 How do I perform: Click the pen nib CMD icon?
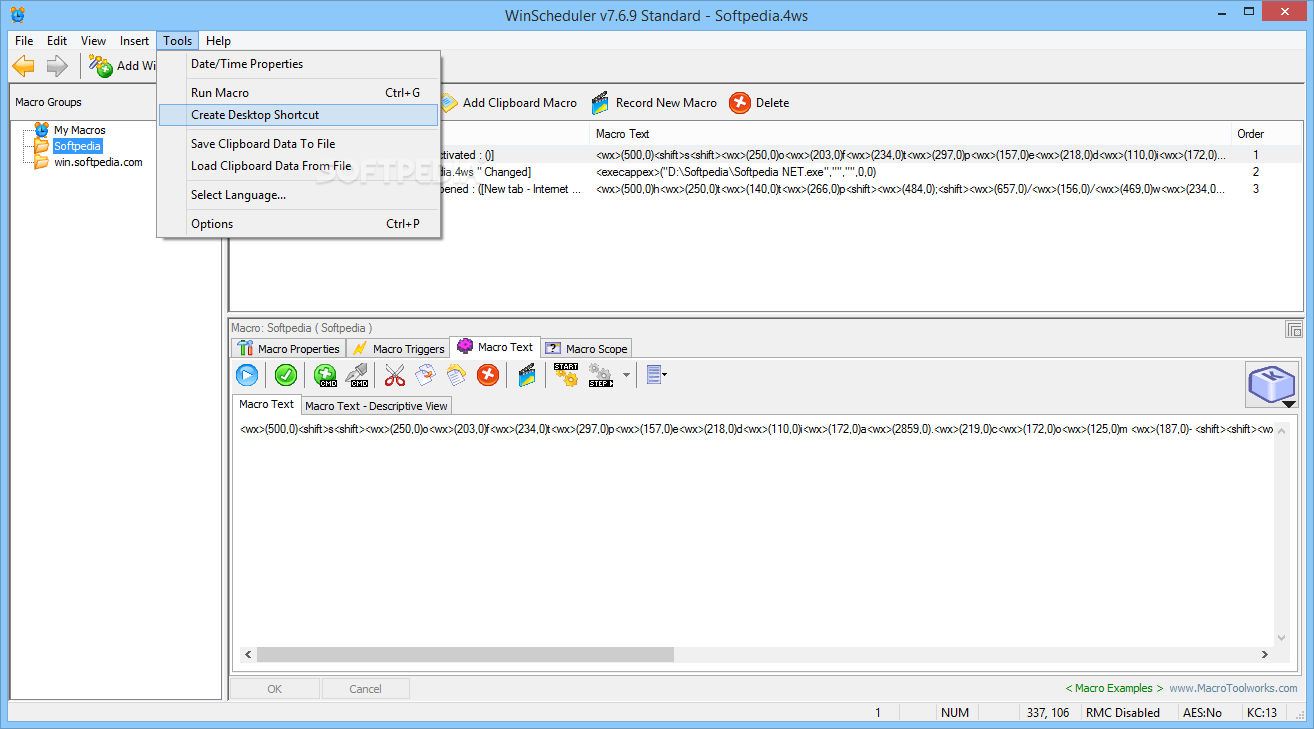pyautogui.click(x=357, y=375)
